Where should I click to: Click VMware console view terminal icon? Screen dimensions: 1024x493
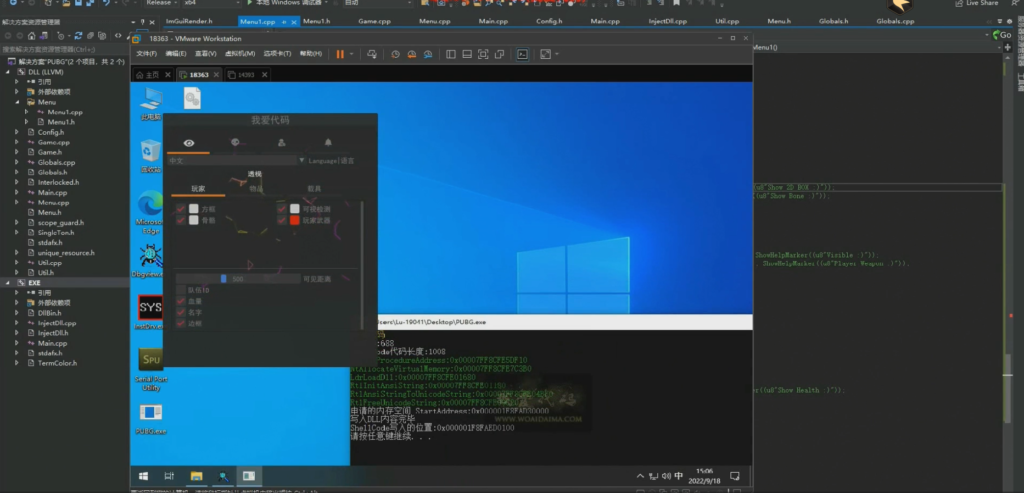tap(522, 54)
